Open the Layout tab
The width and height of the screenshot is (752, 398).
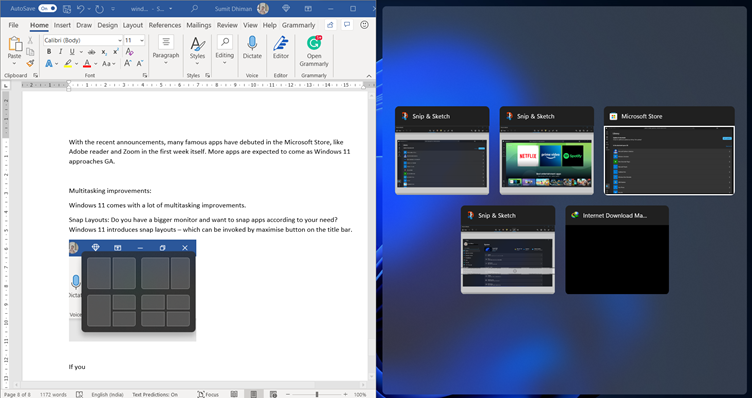(x=133, y=25)
